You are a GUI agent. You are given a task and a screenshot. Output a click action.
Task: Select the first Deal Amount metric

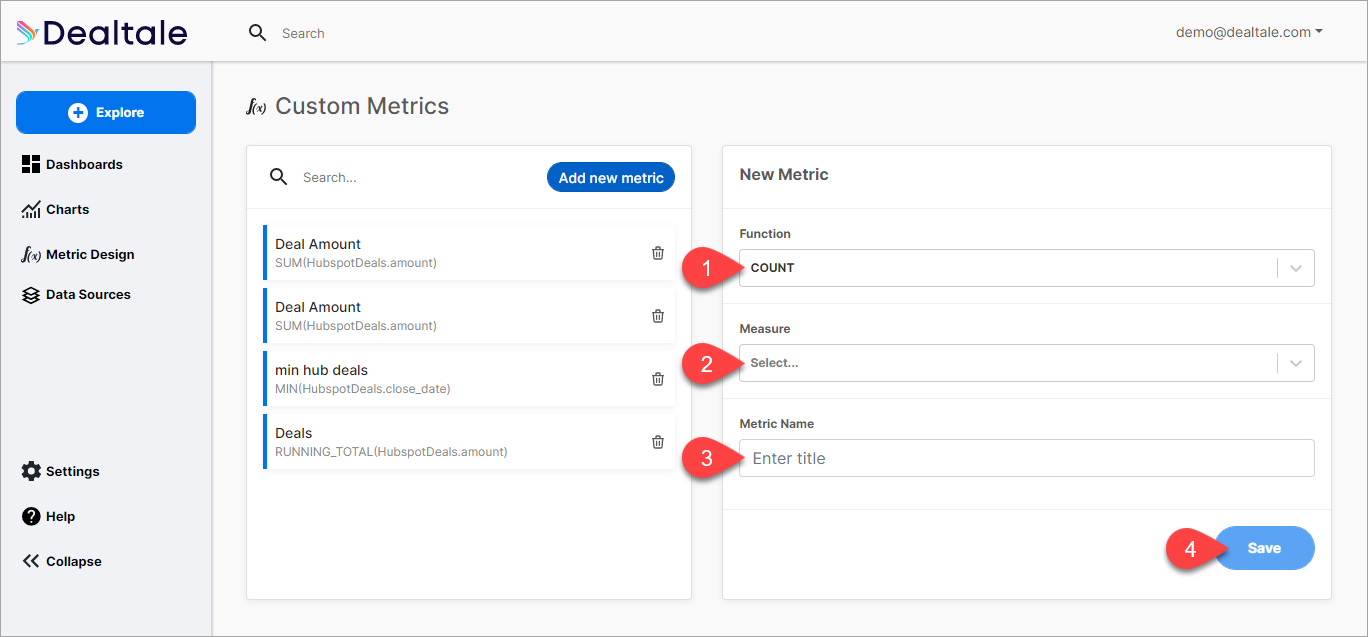[x=469, y=252]
